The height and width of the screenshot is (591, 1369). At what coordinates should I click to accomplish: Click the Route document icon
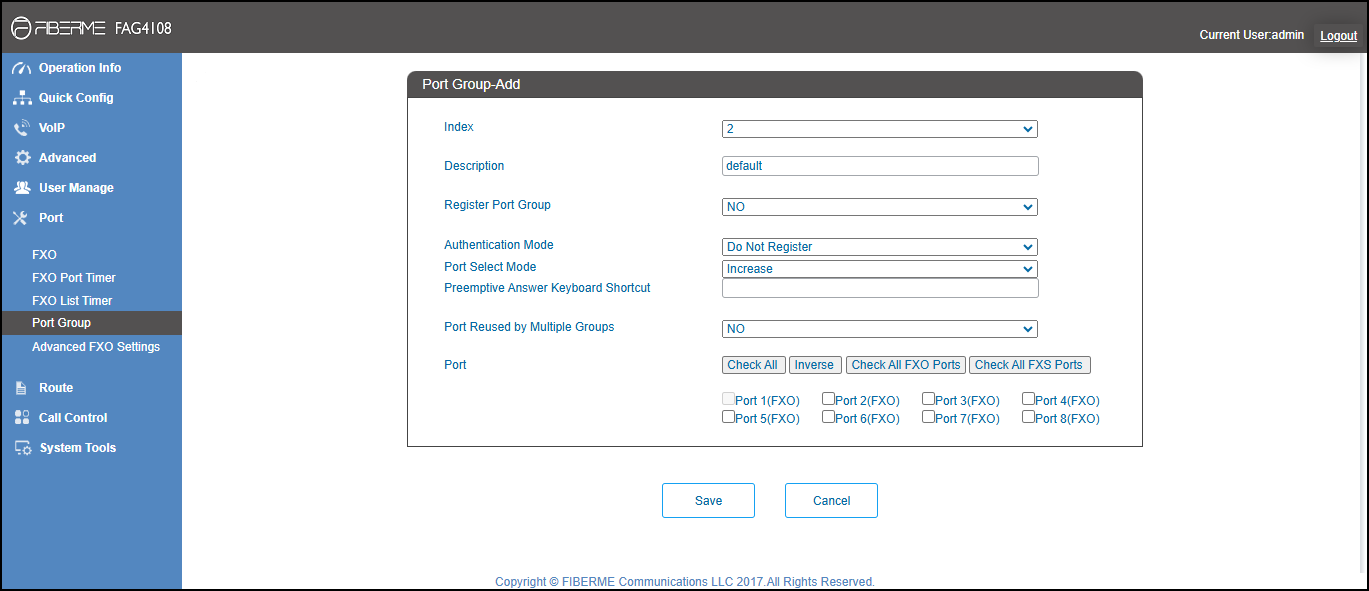(x=22, y=388)
